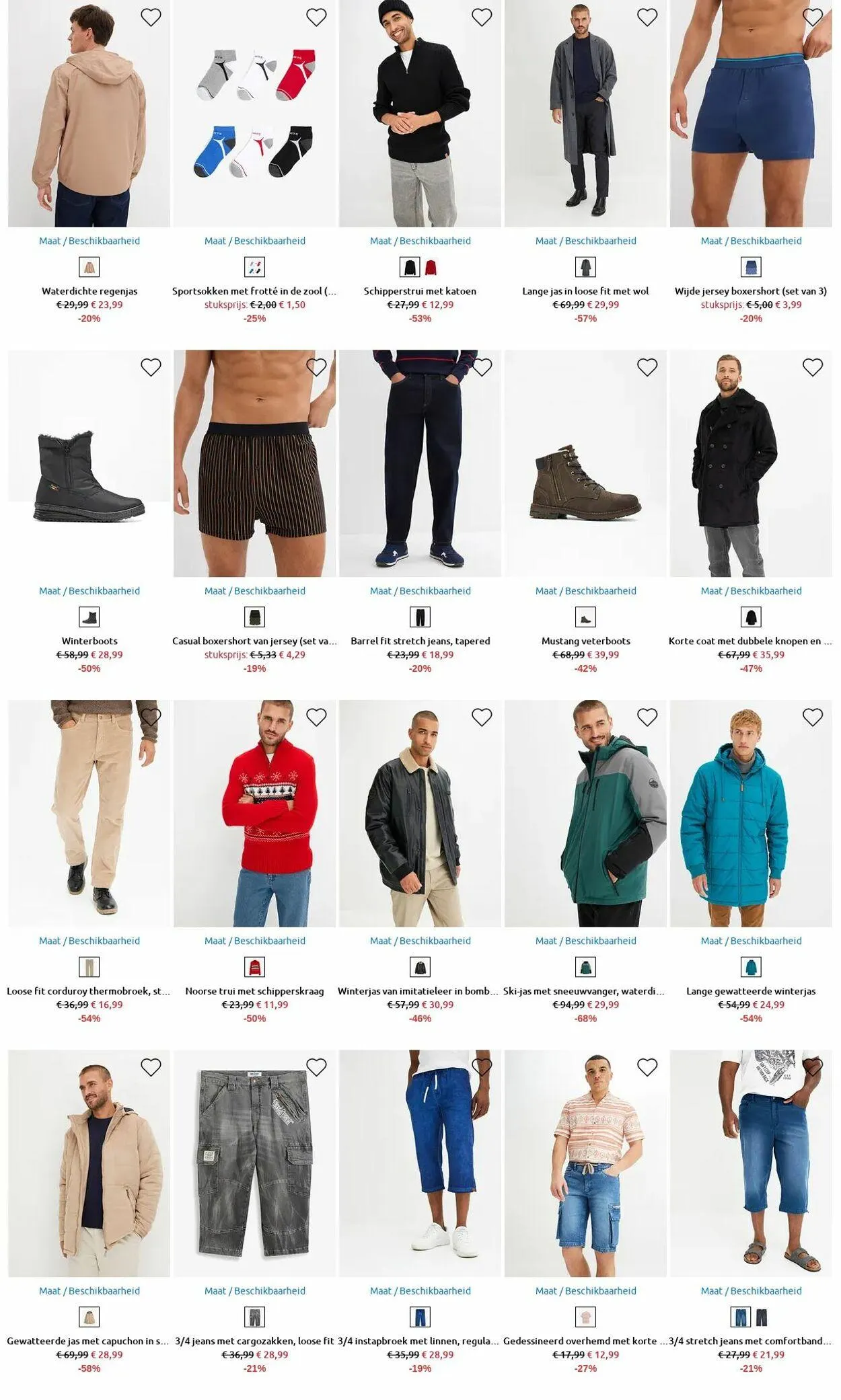
Task: Open Loose fit corduroy thermobroek product image
Action: (89, 814)
